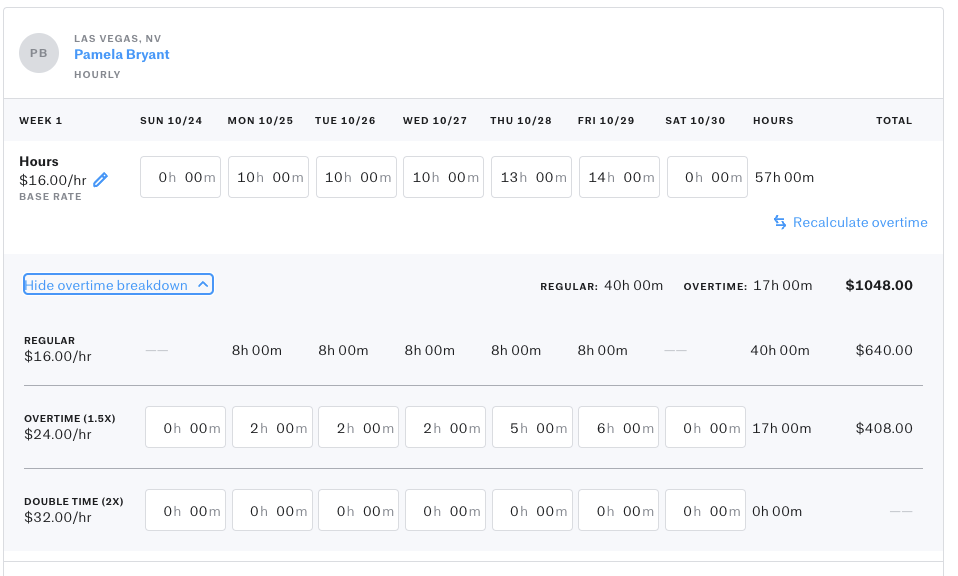
Task: Edit Sunday overtime 1.5x hours field
Action: (x=185, y=427)
